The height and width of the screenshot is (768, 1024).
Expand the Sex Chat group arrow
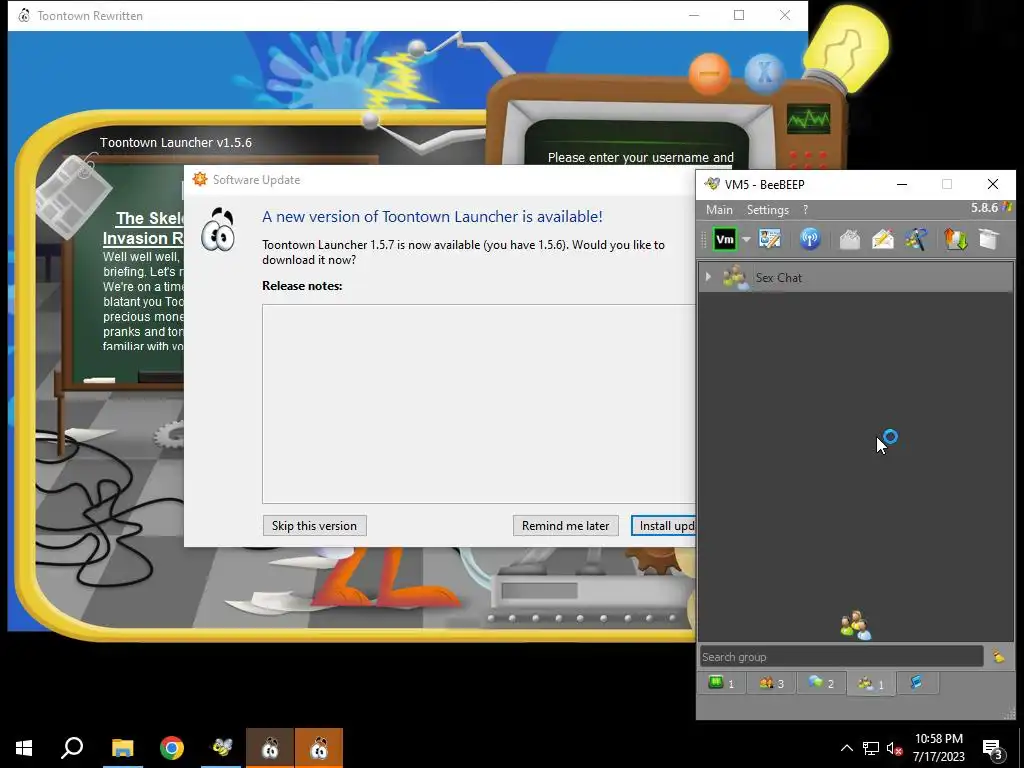point(708,277)
